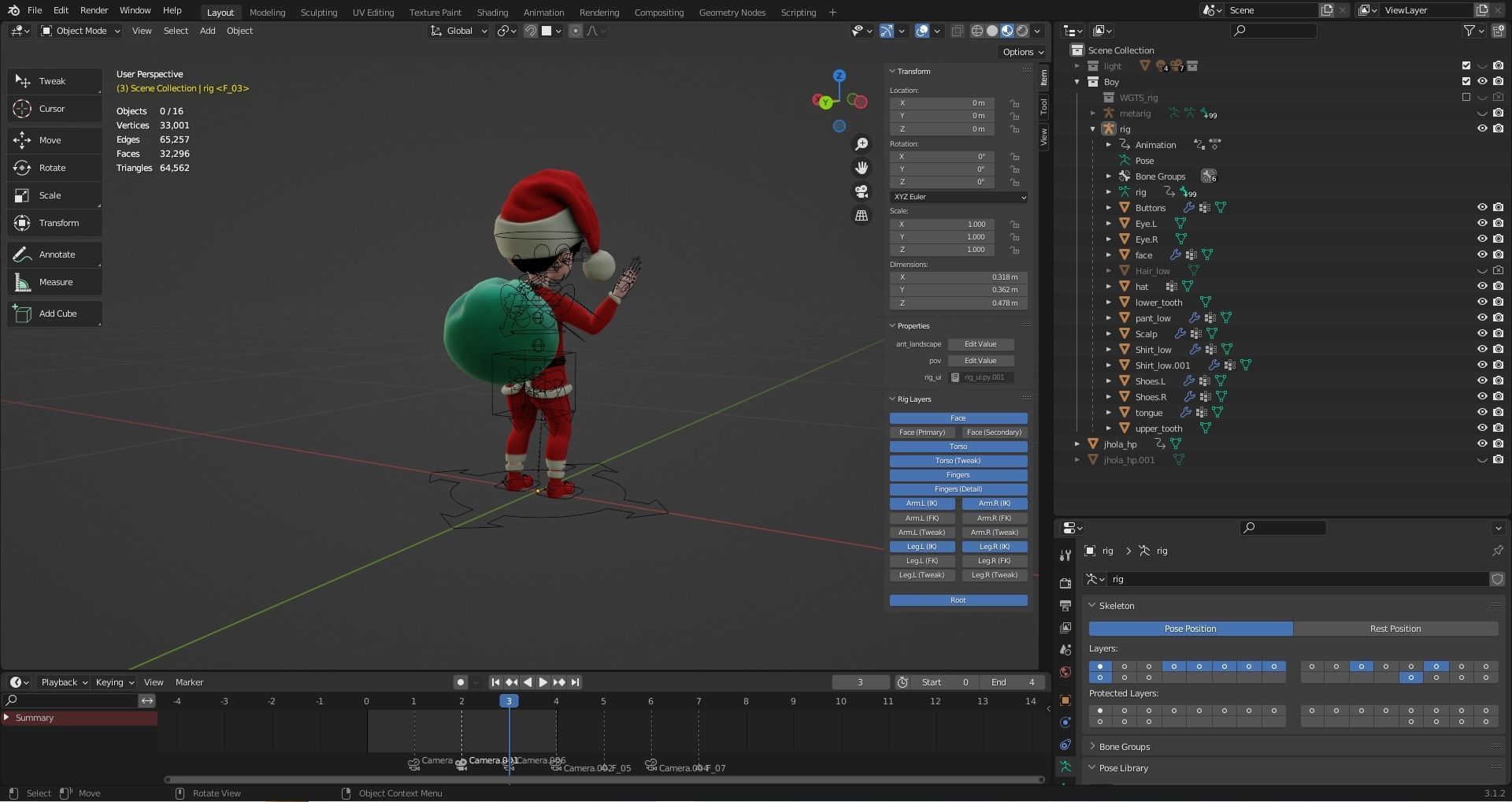Toggle Boy collection exclude checkbox
1512x802 pixels.
(1466, 82)
